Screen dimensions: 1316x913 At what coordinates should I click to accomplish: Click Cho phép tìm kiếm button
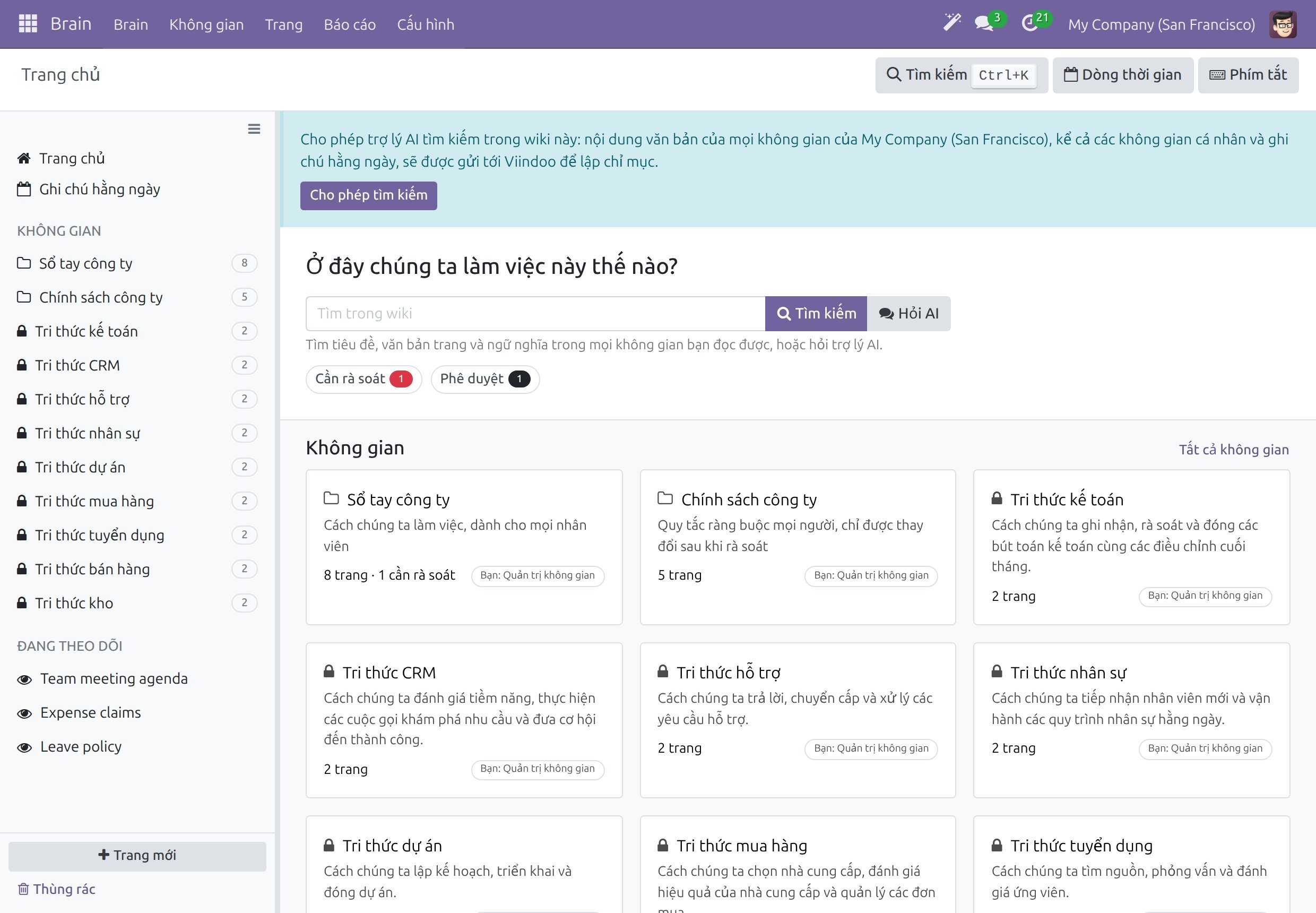368,196
